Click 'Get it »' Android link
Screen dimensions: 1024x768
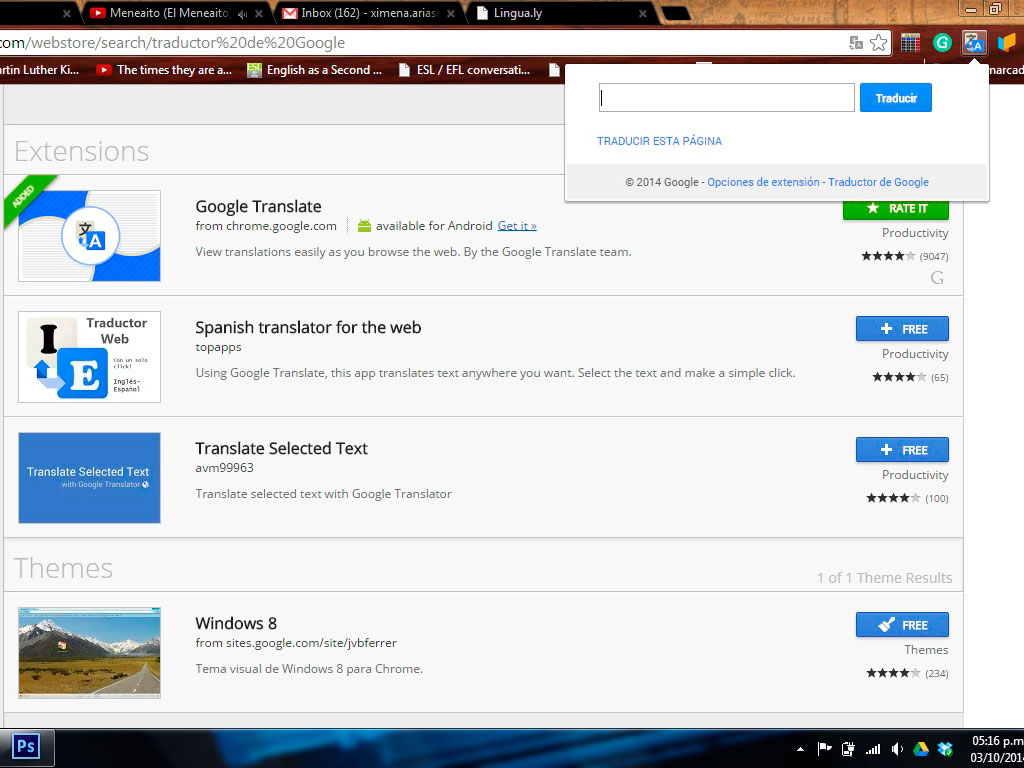517,226
